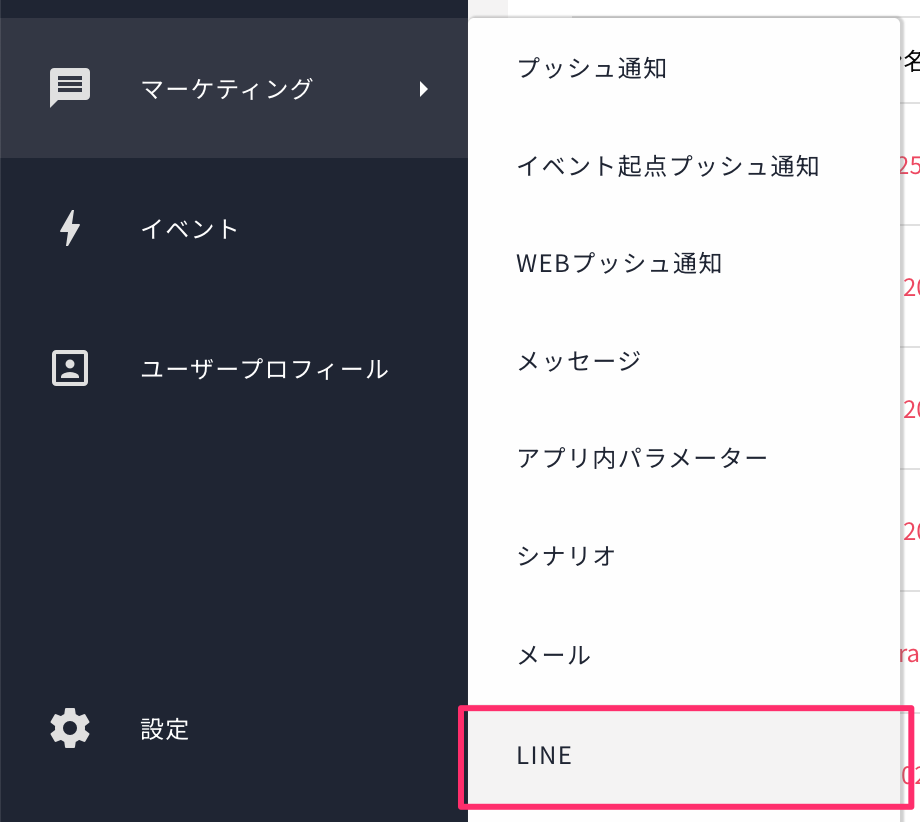
Task: Select シナリオ from the submenu
Action: pyautogui.click(x=566, y=556)
